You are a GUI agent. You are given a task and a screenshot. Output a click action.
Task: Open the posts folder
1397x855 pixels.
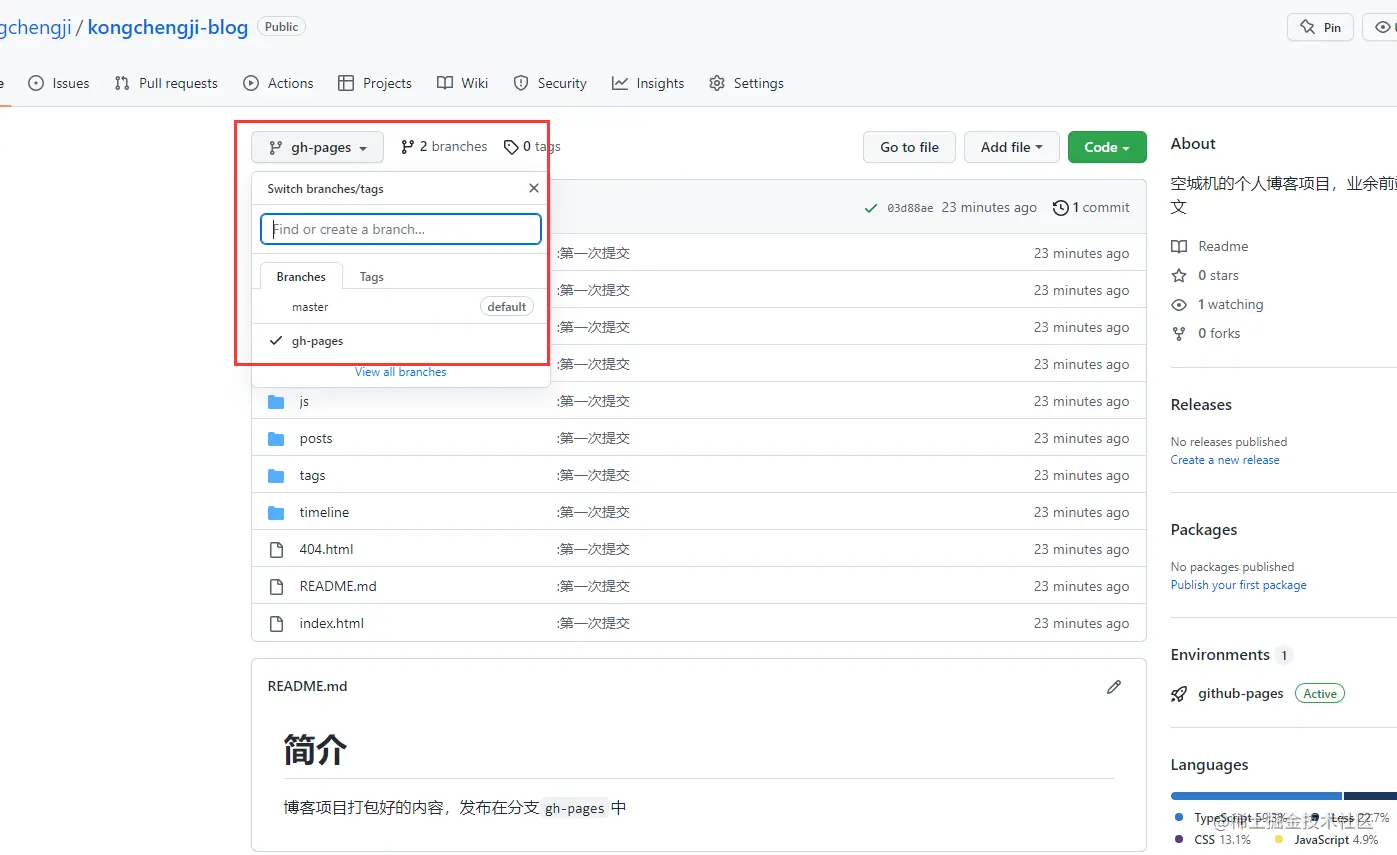(x=316, y=438)
